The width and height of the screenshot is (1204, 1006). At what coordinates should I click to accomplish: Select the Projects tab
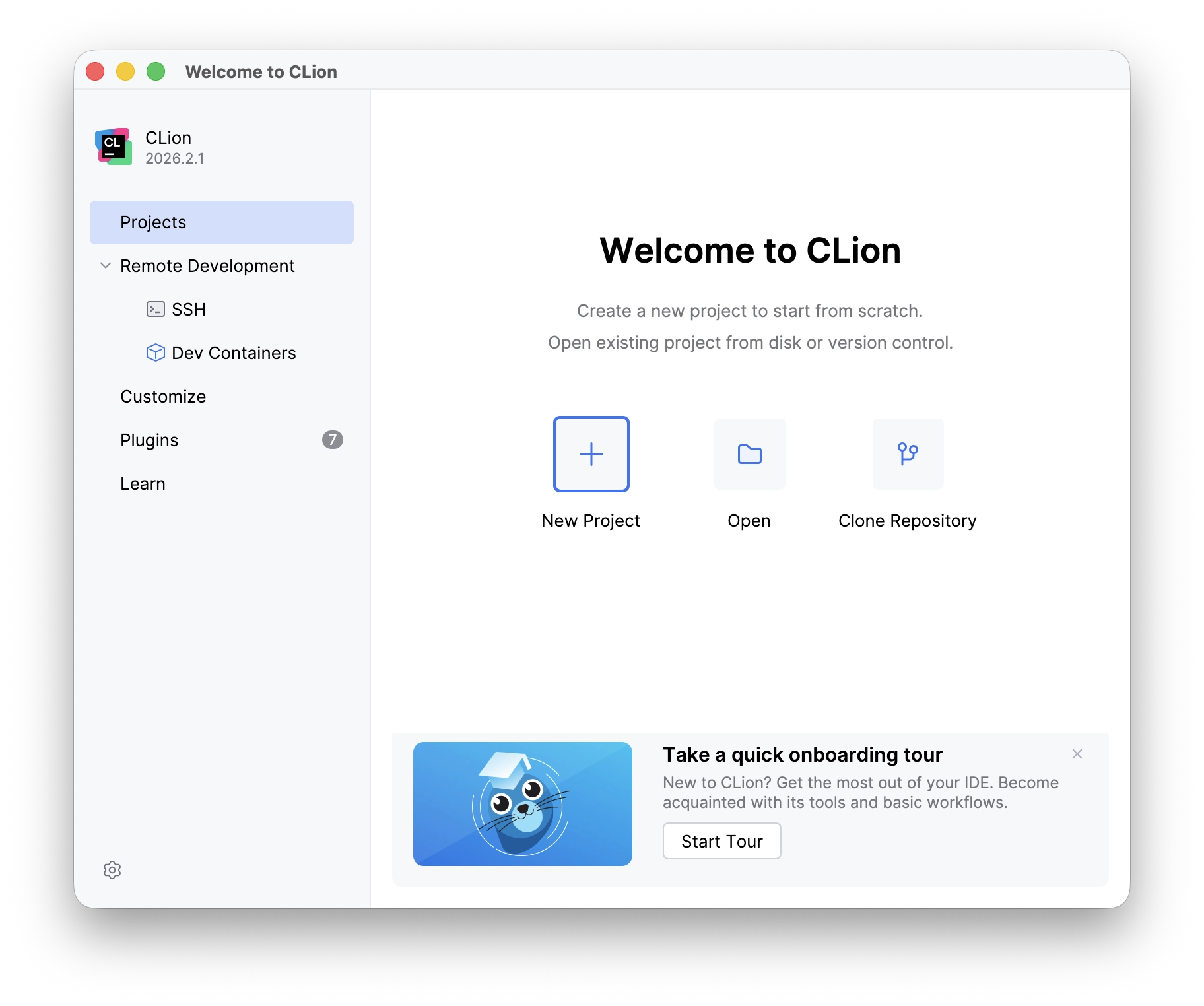222,222
